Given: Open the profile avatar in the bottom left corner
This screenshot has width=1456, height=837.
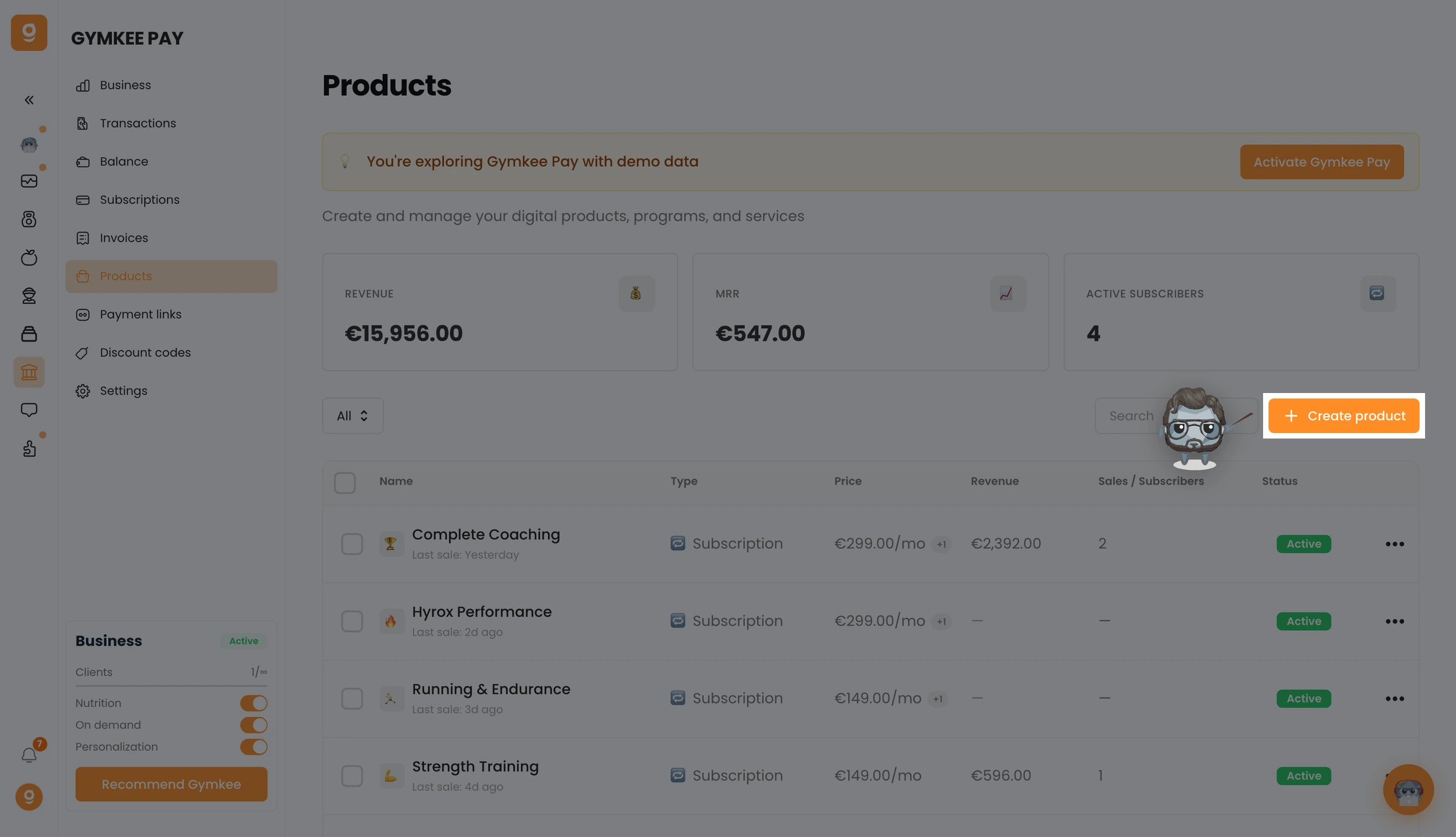Looking at the screenshot, I should (x=29, y=797).
